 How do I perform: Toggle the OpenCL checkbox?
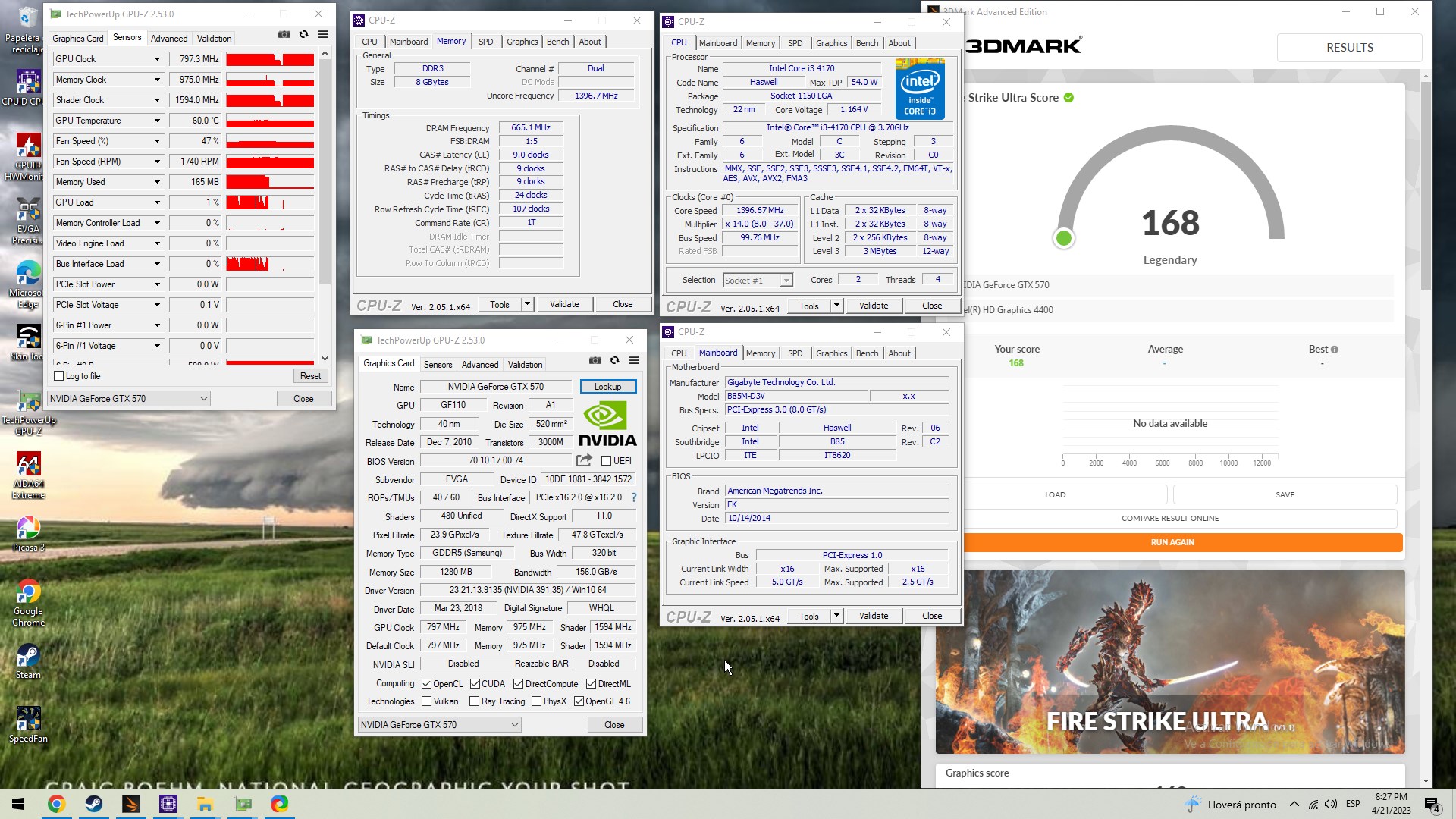point(426,684)
